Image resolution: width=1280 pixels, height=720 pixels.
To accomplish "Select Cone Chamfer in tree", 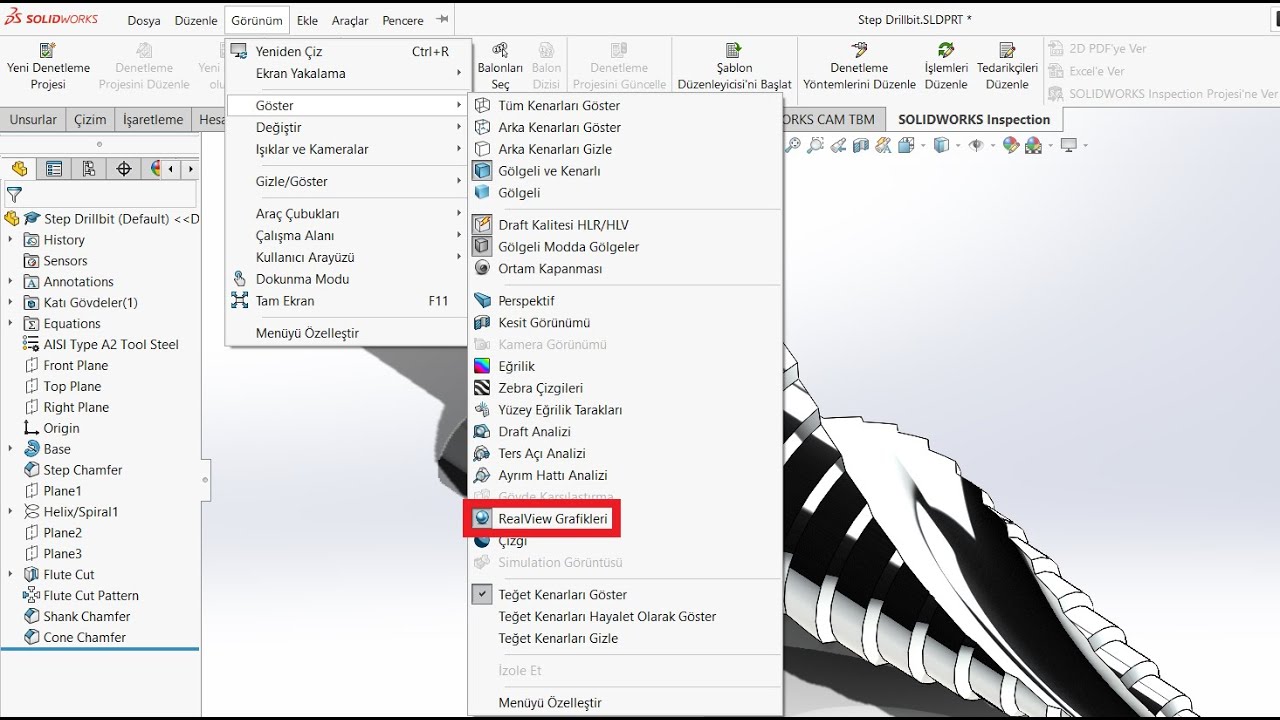I will point(84,638).
